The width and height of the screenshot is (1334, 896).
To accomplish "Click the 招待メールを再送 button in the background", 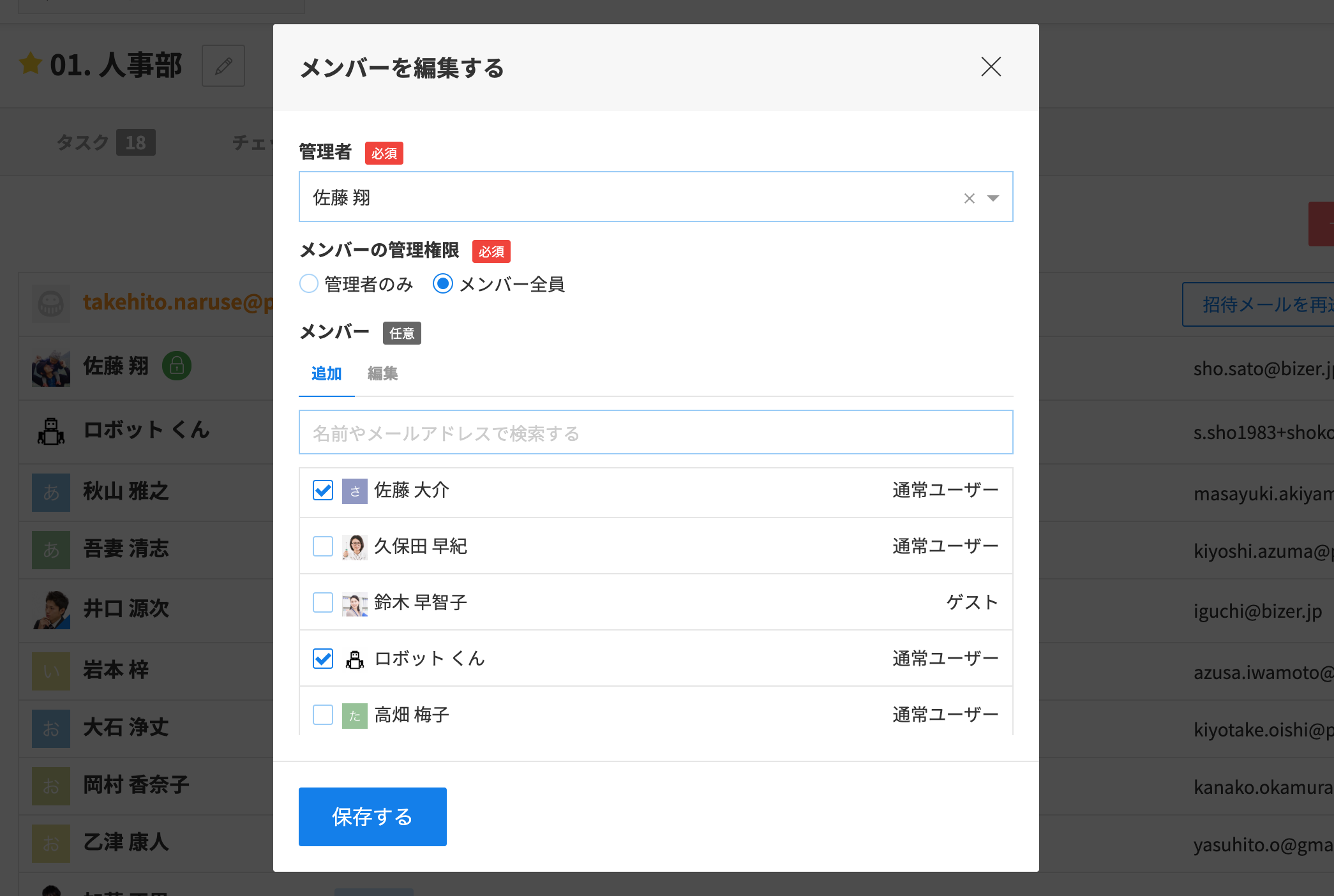I will click(x=1258, y=304).
